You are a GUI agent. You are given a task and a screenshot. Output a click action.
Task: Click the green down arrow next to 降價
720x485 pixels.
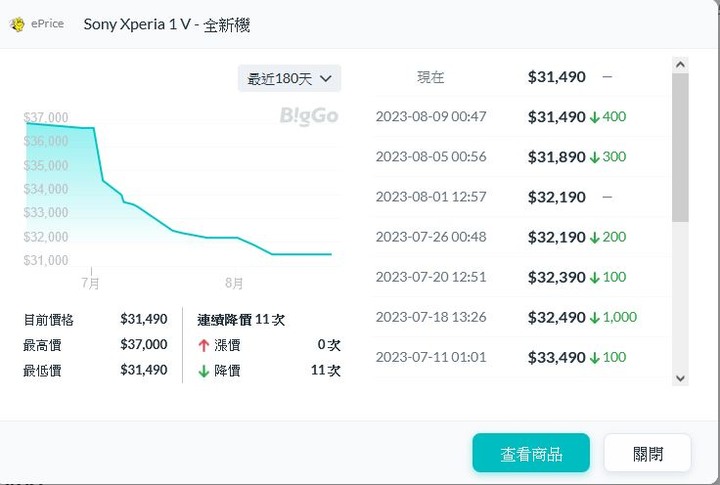click(x=204, y=371)
